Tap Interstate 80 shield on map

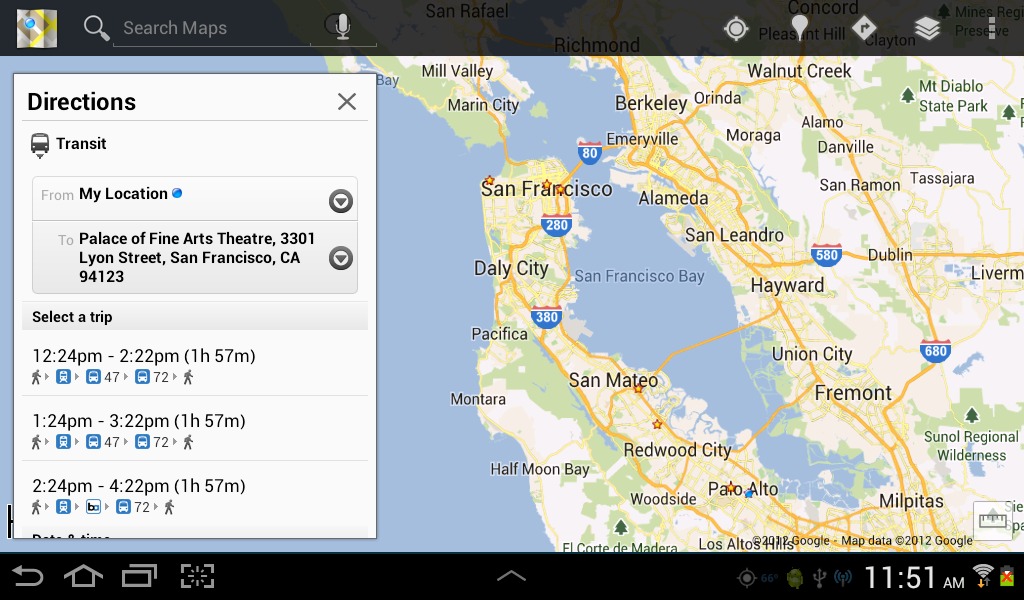point(590,152)
